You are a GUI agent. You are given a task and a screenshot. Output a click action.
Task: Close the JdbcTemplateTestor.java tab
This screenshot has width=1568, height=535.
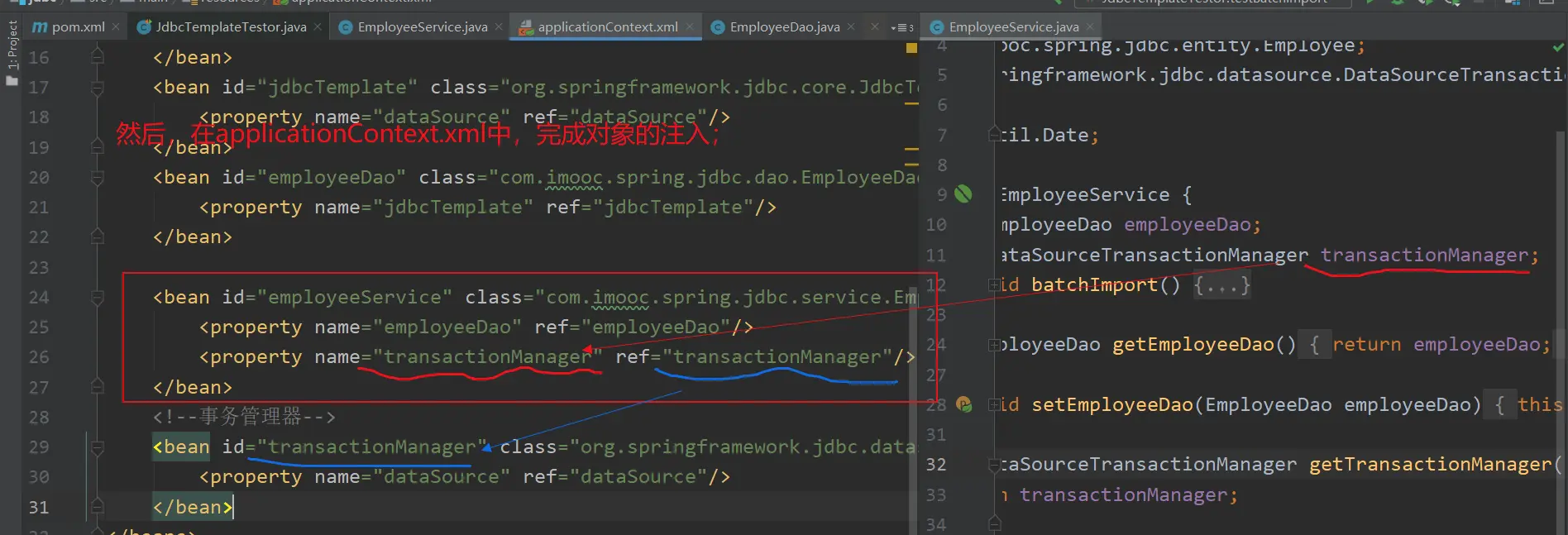click(x=319, y=27)
